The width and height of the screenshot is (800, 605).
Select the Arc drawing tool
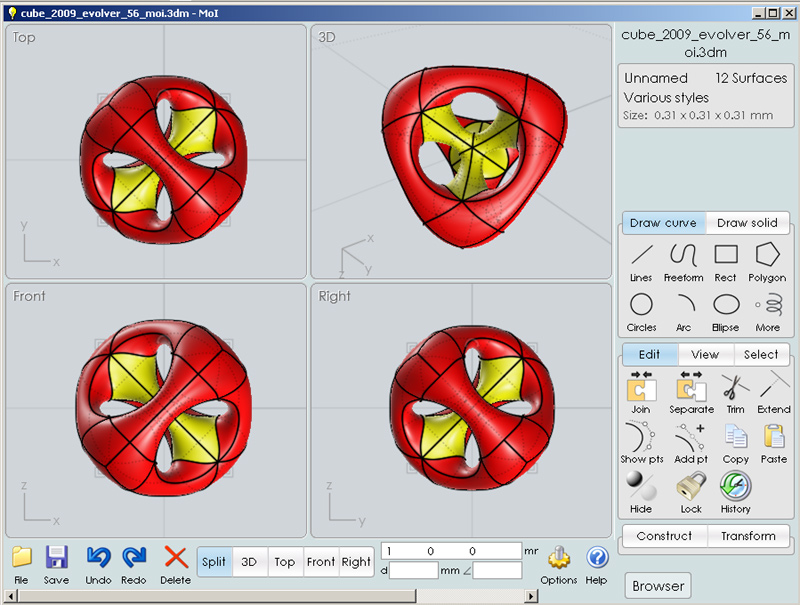coord(684,313)
